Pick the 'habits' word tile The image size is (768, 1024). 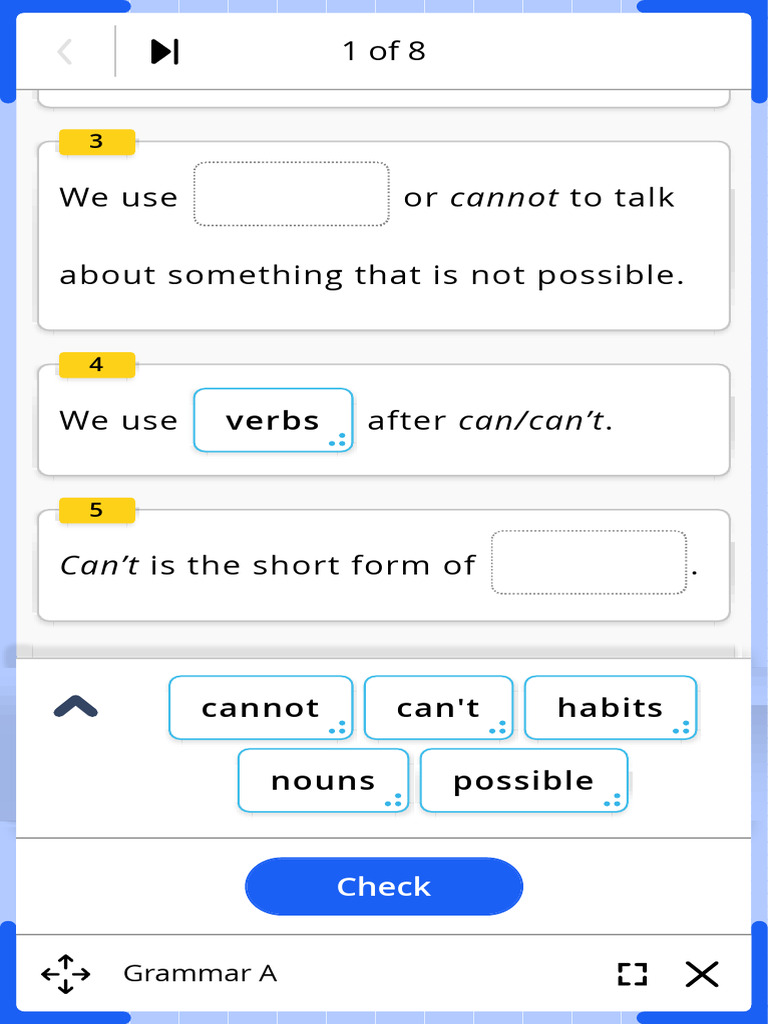[611, 708]
